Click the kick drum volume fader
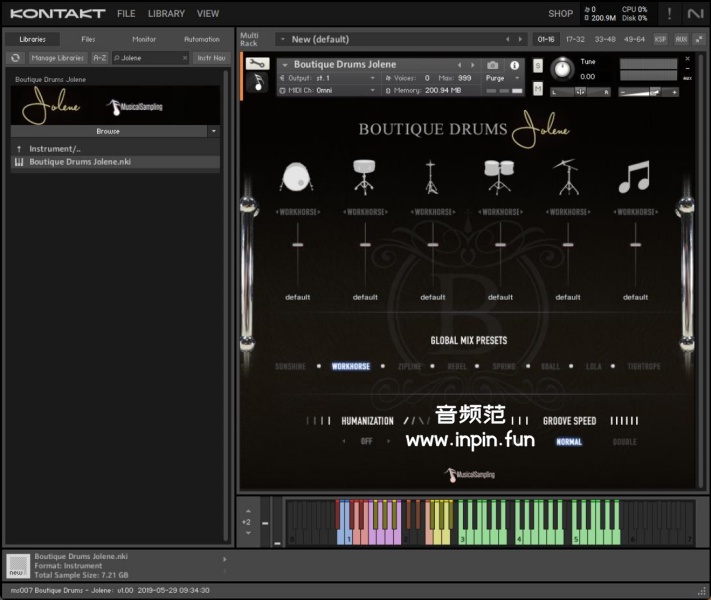 [x=297, y=245]
